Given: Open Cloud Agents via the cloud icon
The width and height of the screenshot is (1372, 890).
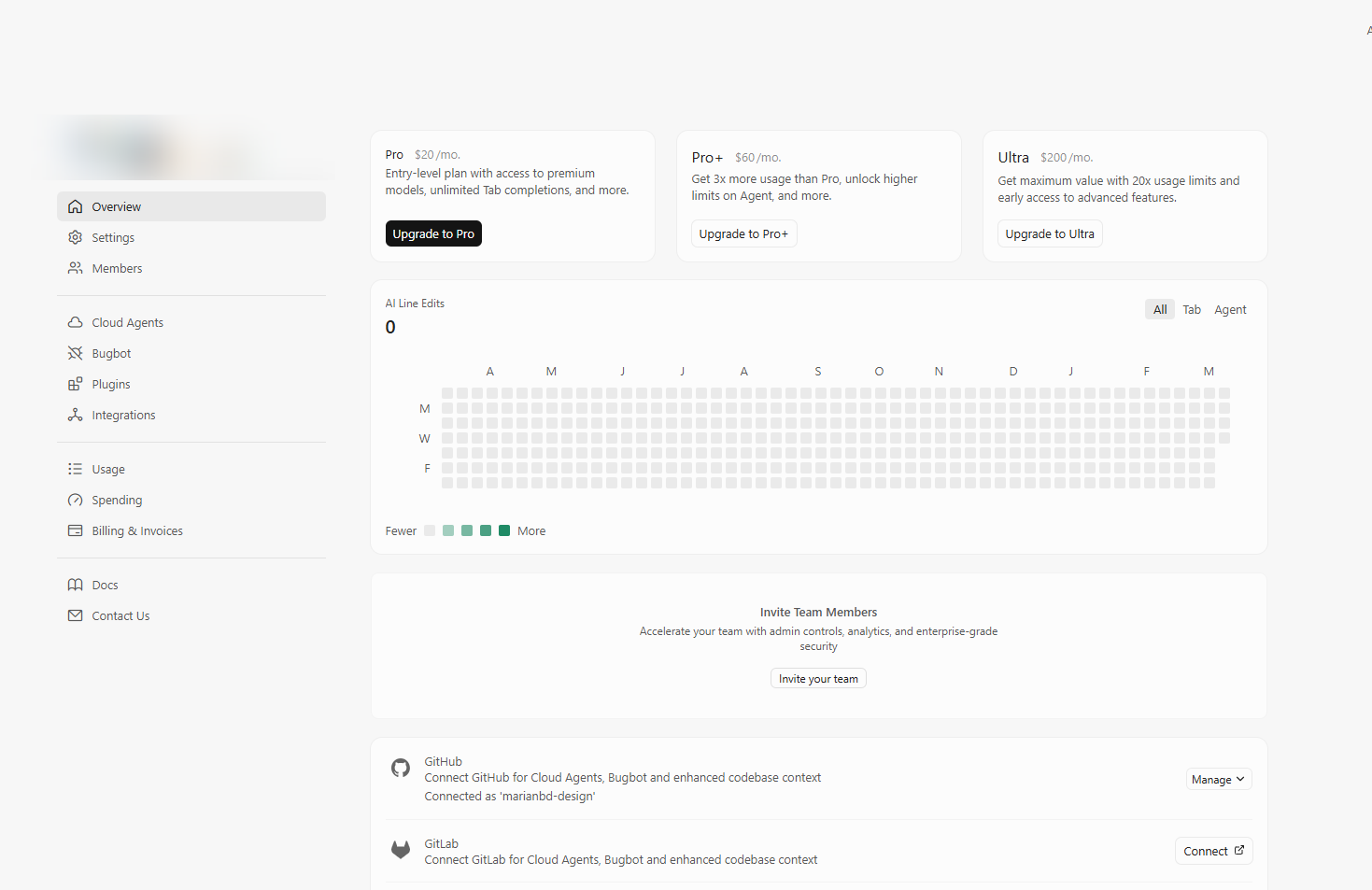Looking at the screenshot, I should pos(76,322).
